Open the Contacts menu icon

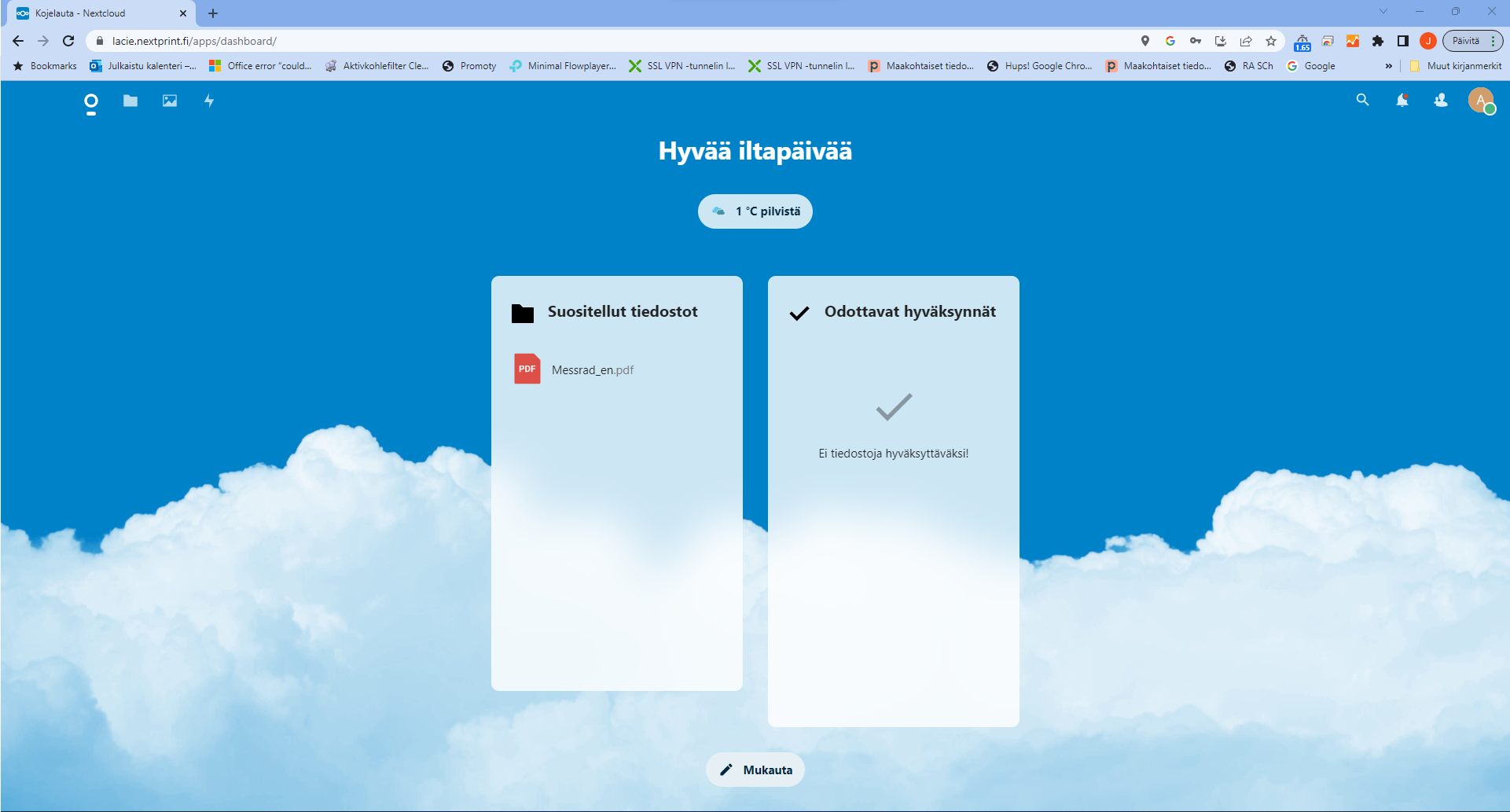click(1441, 100)
